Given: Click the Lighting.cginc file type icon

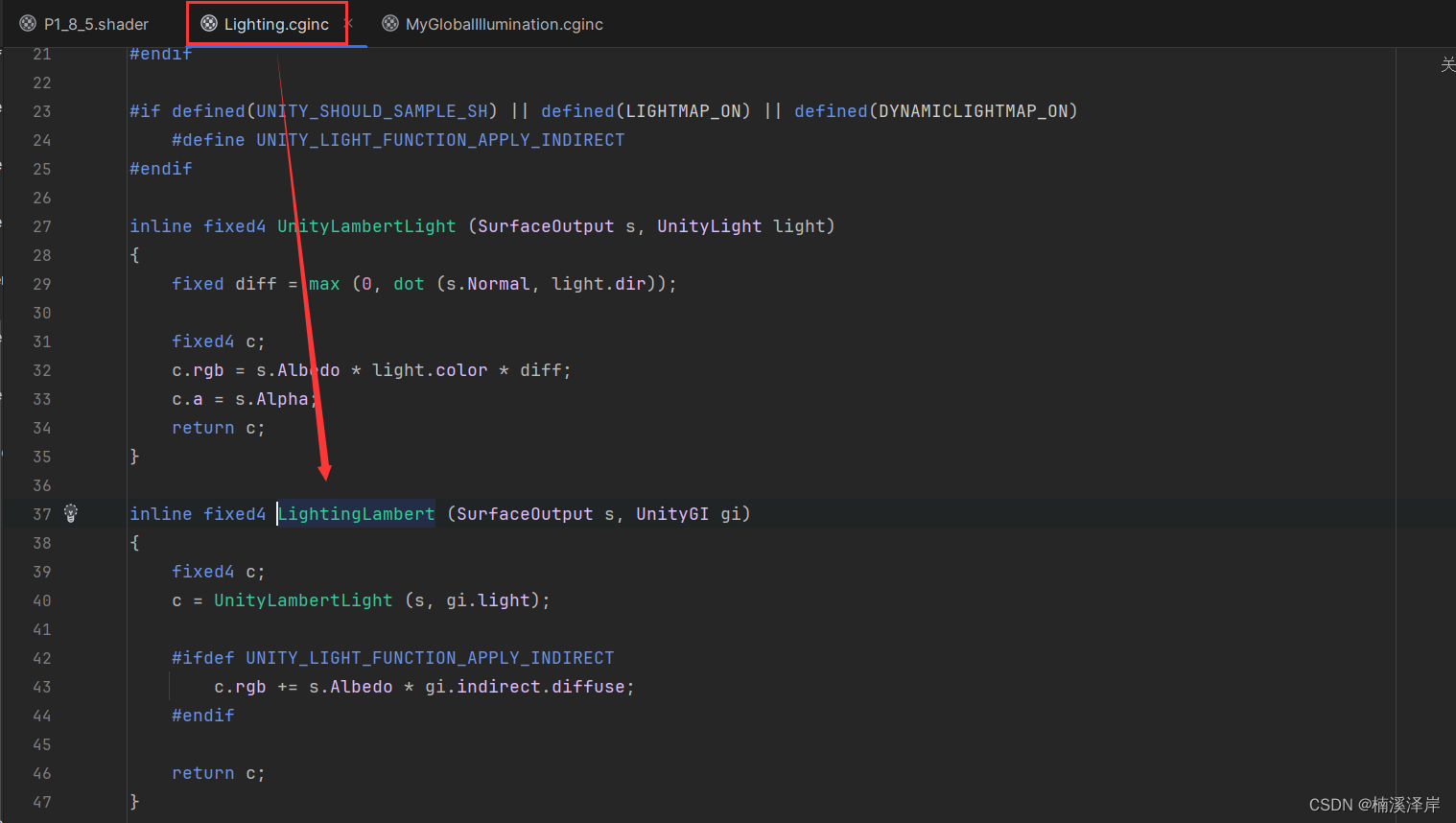Looking at the screenshot, I should pyautogui.click(x=208, y=24).
